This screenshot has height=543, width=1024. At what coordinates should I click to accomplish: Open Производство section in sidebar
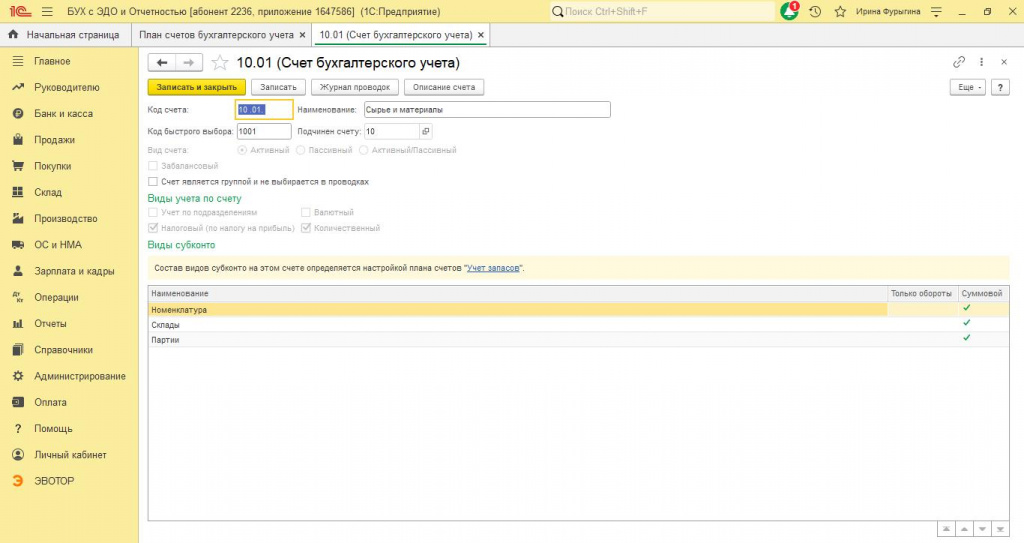point(65,218)
